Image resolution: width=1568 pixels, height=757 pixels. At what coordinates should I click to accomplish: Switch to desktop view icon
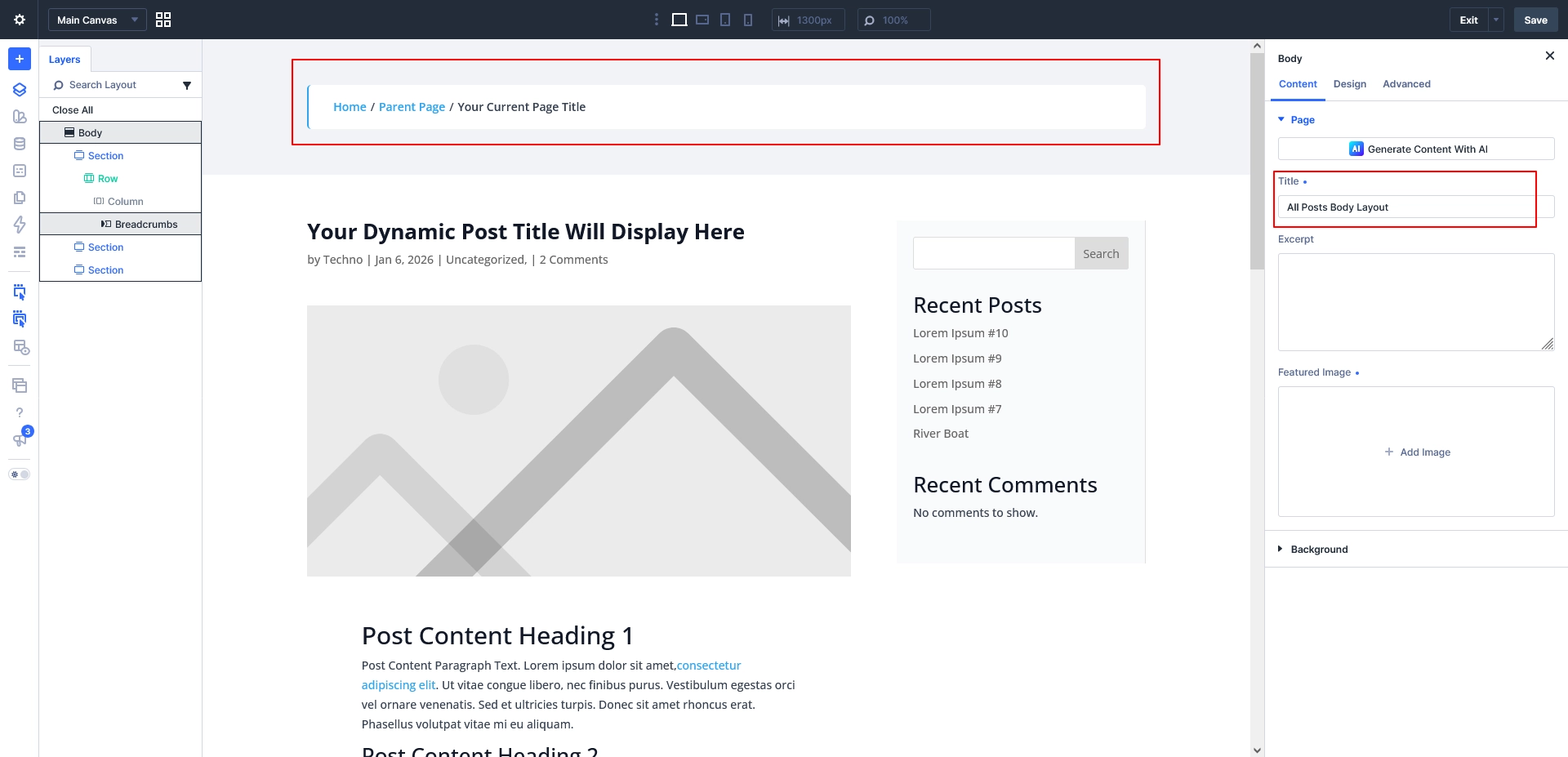[x=679, y=20]
